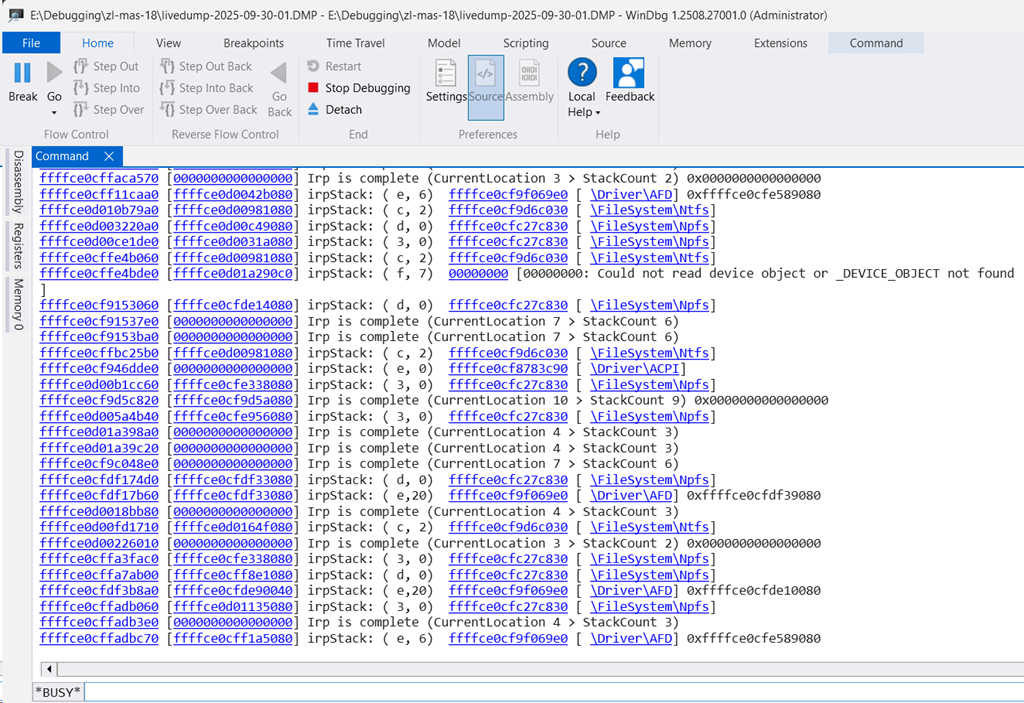Click the Feedback icon
The height and width of the screenshot is (703, 1024).
click(x=629, y=74)
